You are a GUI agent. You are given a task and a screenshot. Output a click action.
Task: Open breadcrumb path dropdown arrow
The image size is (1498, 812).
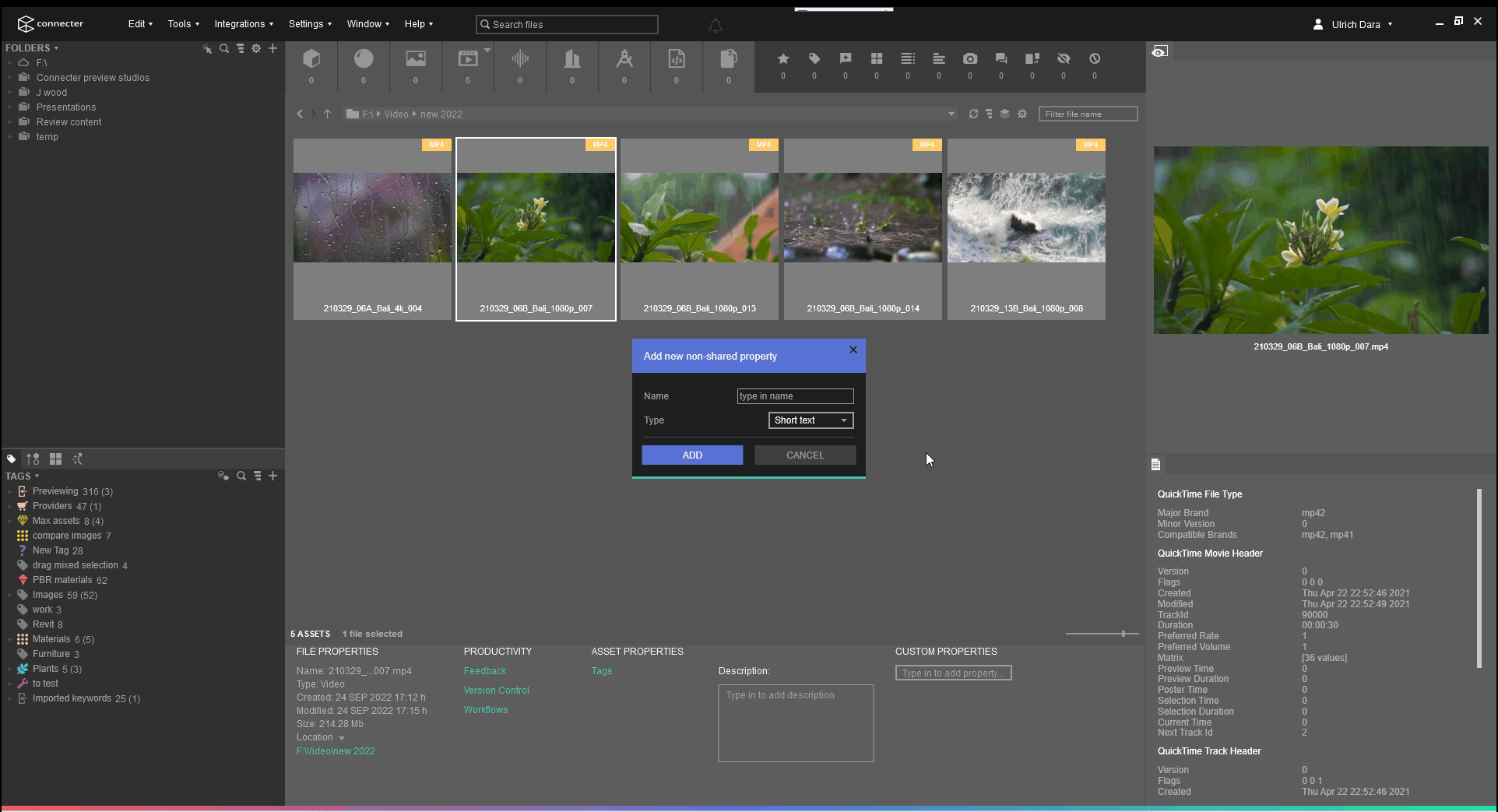951,114
